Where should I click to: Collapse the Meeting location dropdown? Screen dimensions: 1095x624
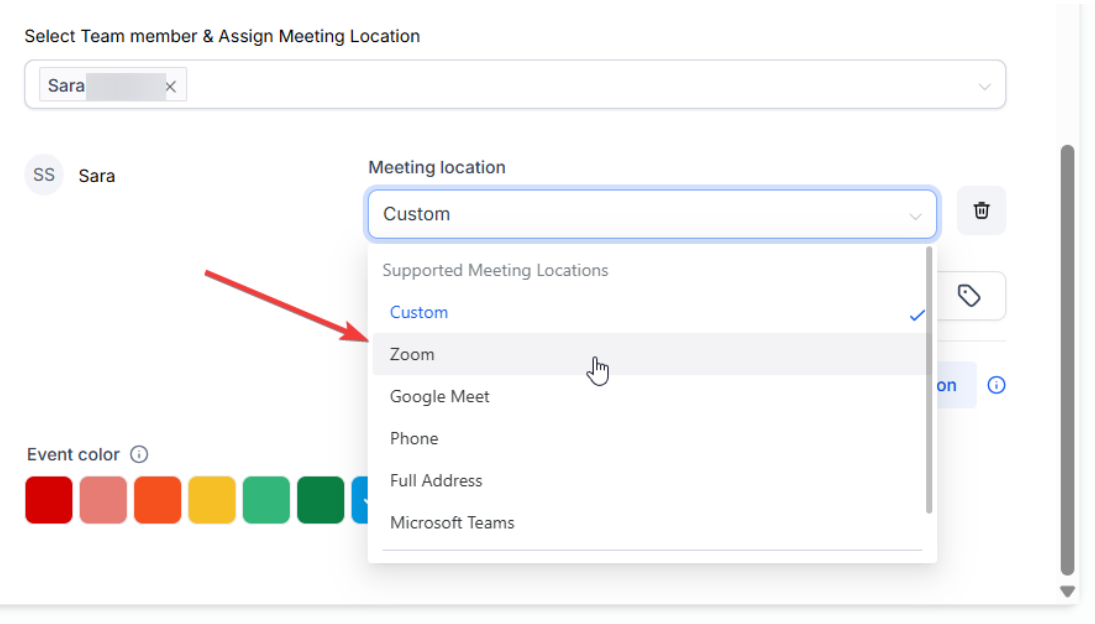pos(914,215)
